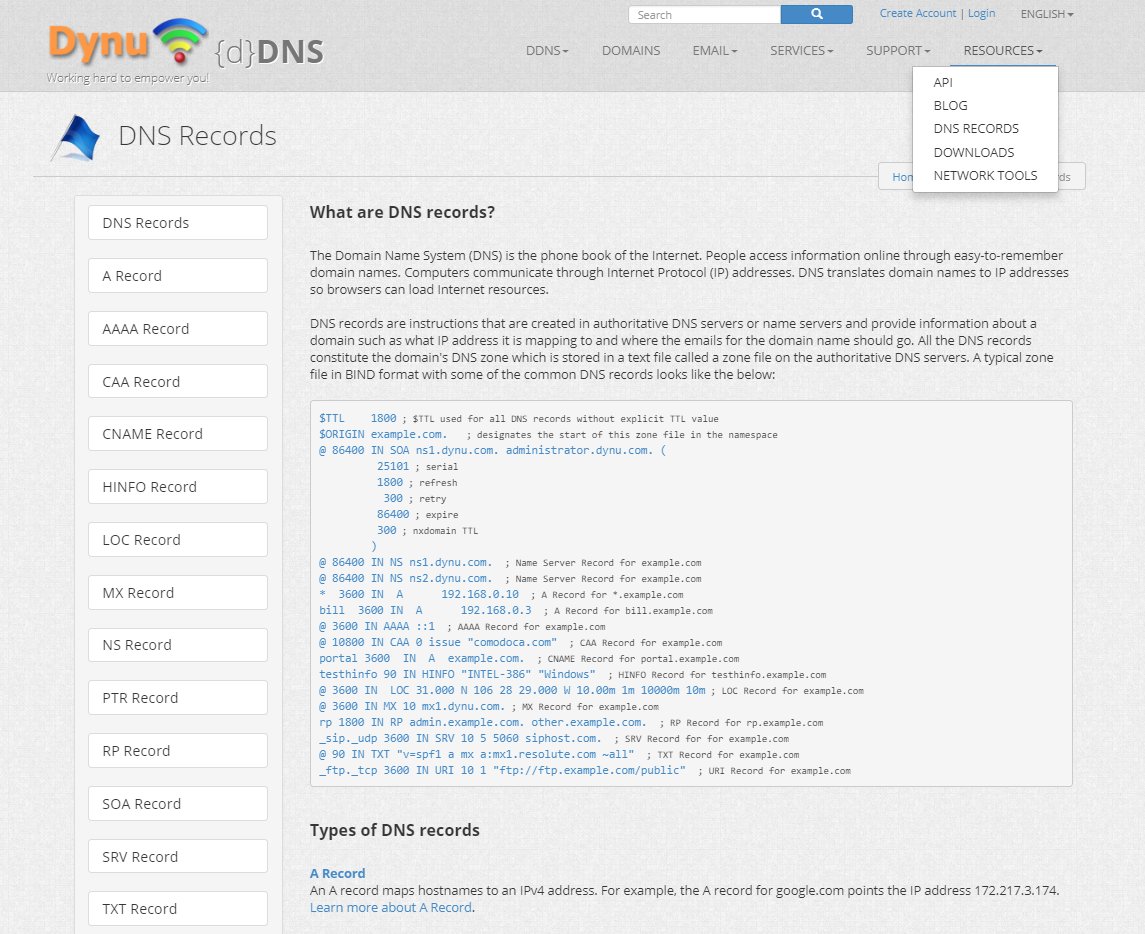
Task: Click the search magnifier button
Action: 816,14
